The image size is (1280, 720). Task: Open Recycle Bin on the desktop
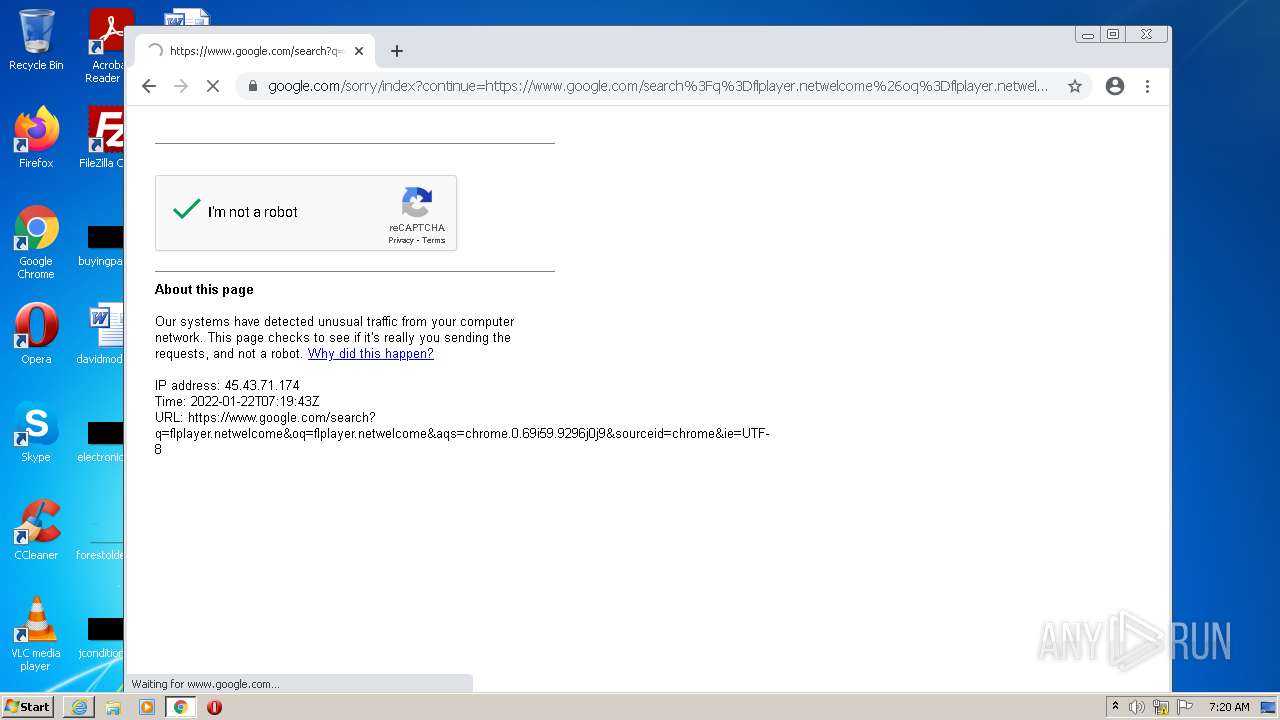tap(36, 40)
